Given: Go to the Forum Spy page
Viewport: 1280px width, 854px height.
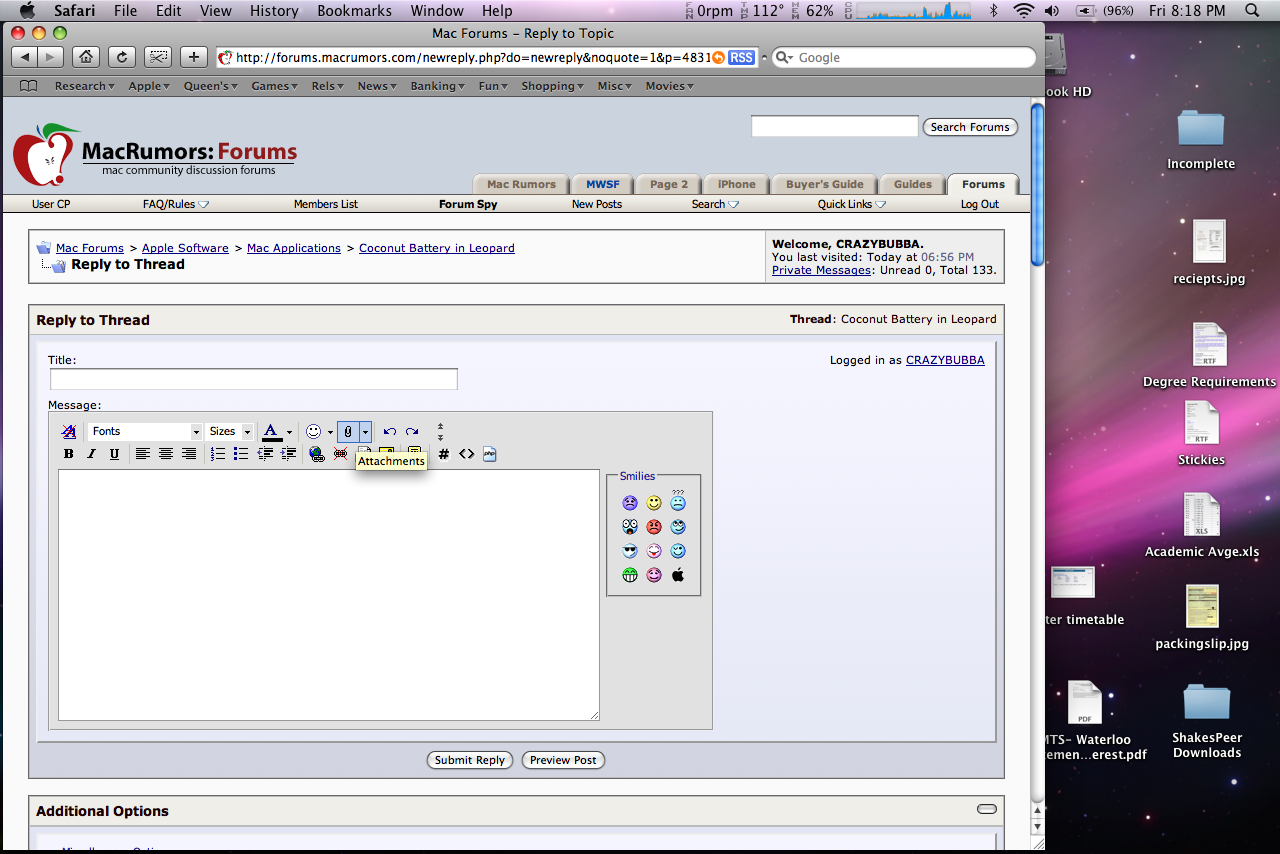Looking at the screenshot, I should 468,204.
